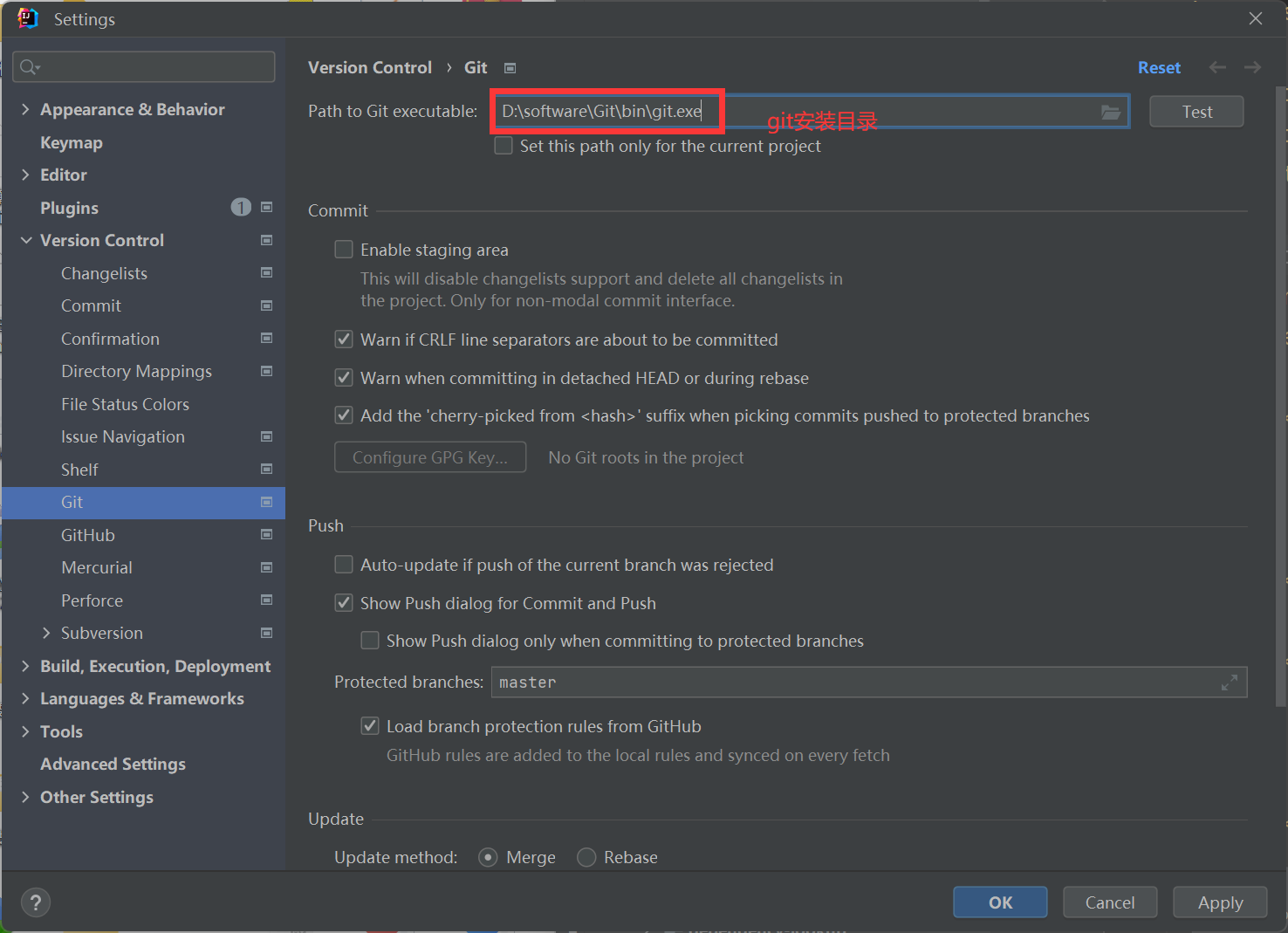Expand Build, Execution, Deployment section

point(25,666)
